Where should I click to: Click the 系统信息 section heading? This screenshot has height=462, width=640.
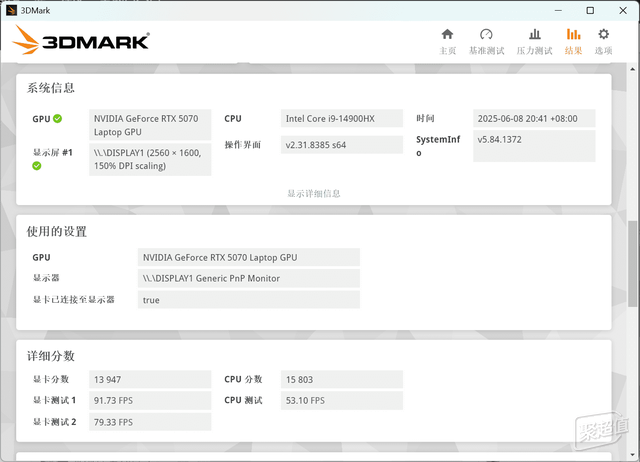click(51, 88)
